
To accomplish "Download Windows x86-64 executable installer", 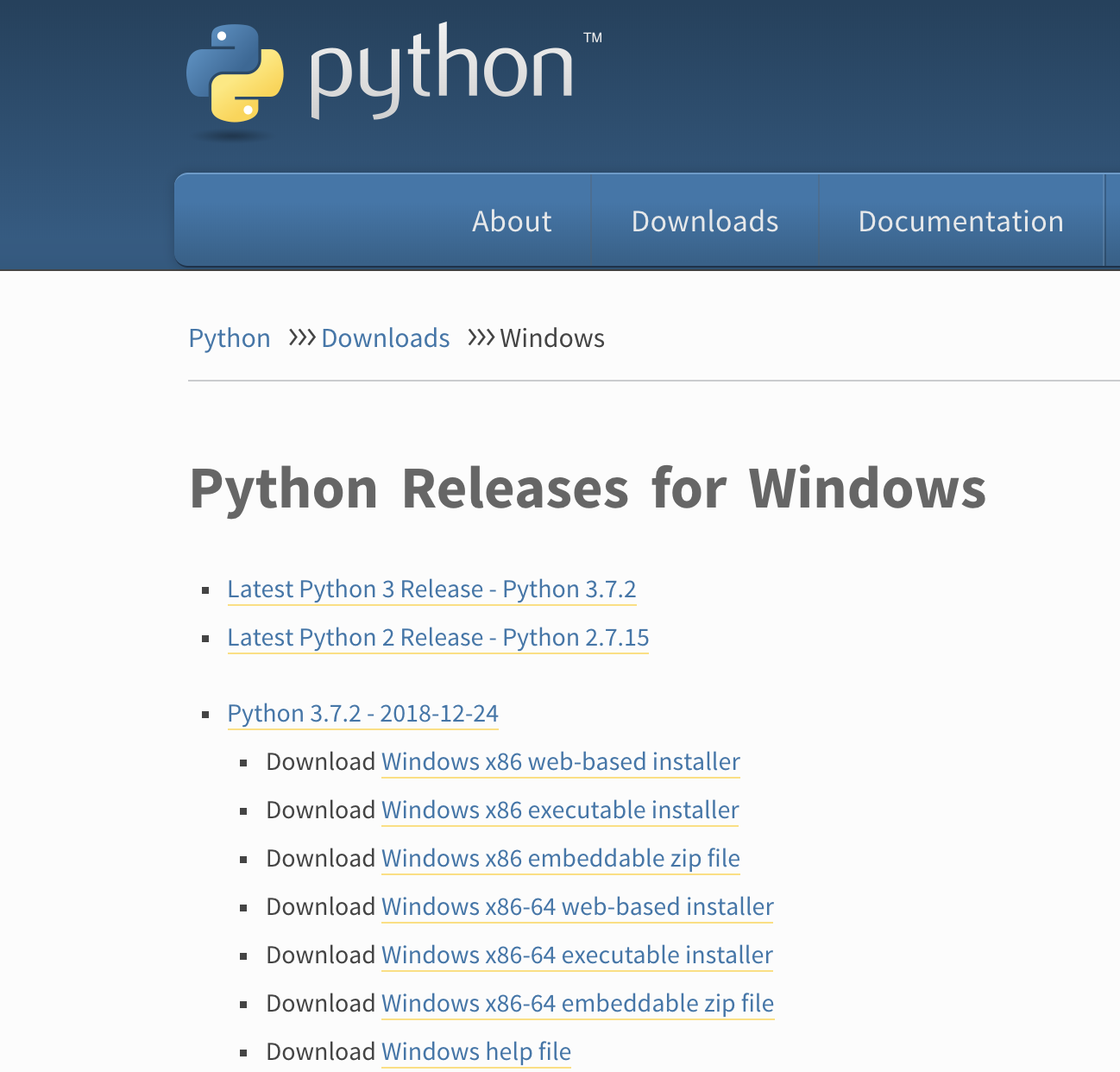I will tap(576, 955).
